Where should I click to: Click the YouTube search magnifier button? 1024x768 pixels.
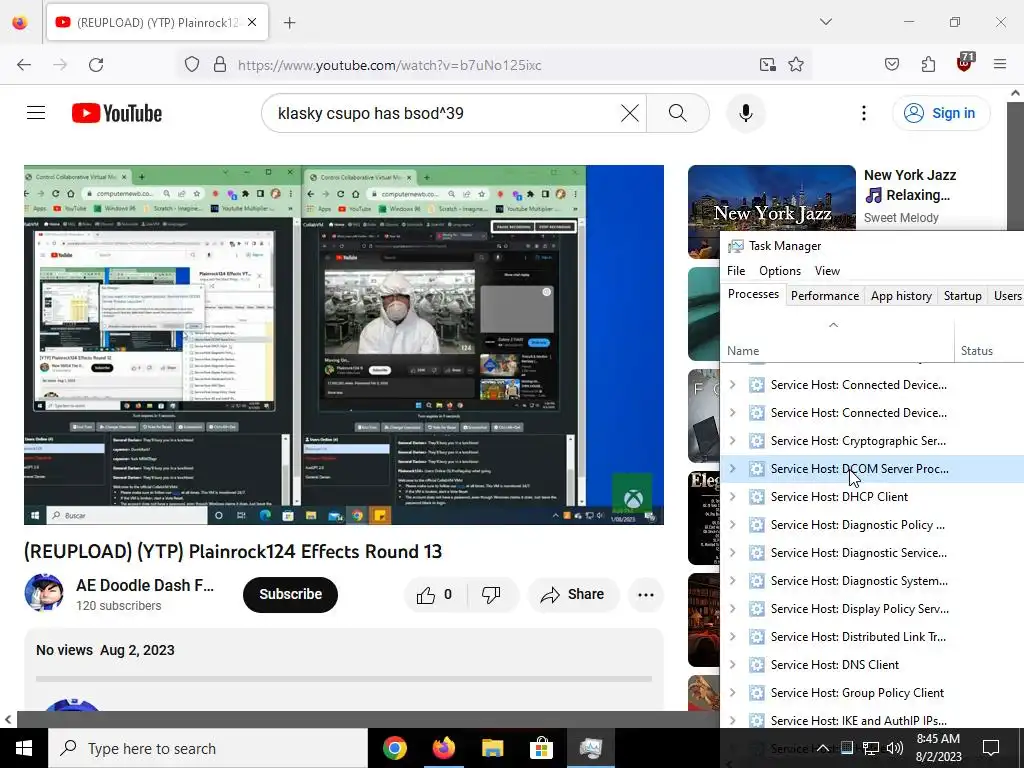coord(678,113)
